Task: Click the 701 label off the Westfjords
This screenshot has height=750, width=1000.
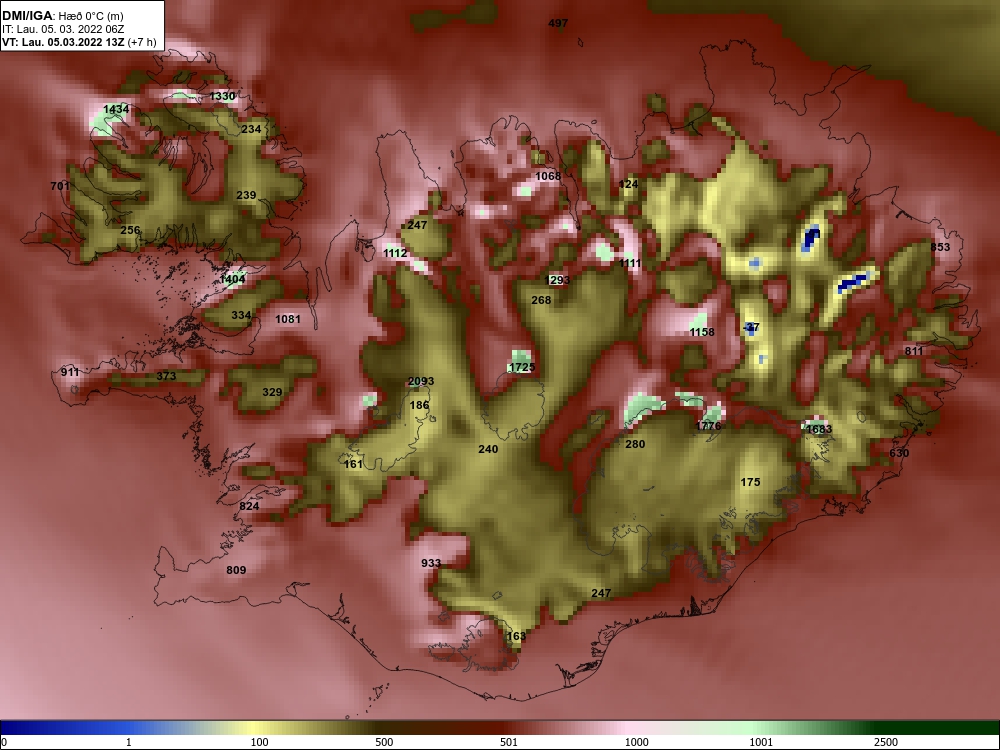Action: pyautogui.click(x=60, y=186)
